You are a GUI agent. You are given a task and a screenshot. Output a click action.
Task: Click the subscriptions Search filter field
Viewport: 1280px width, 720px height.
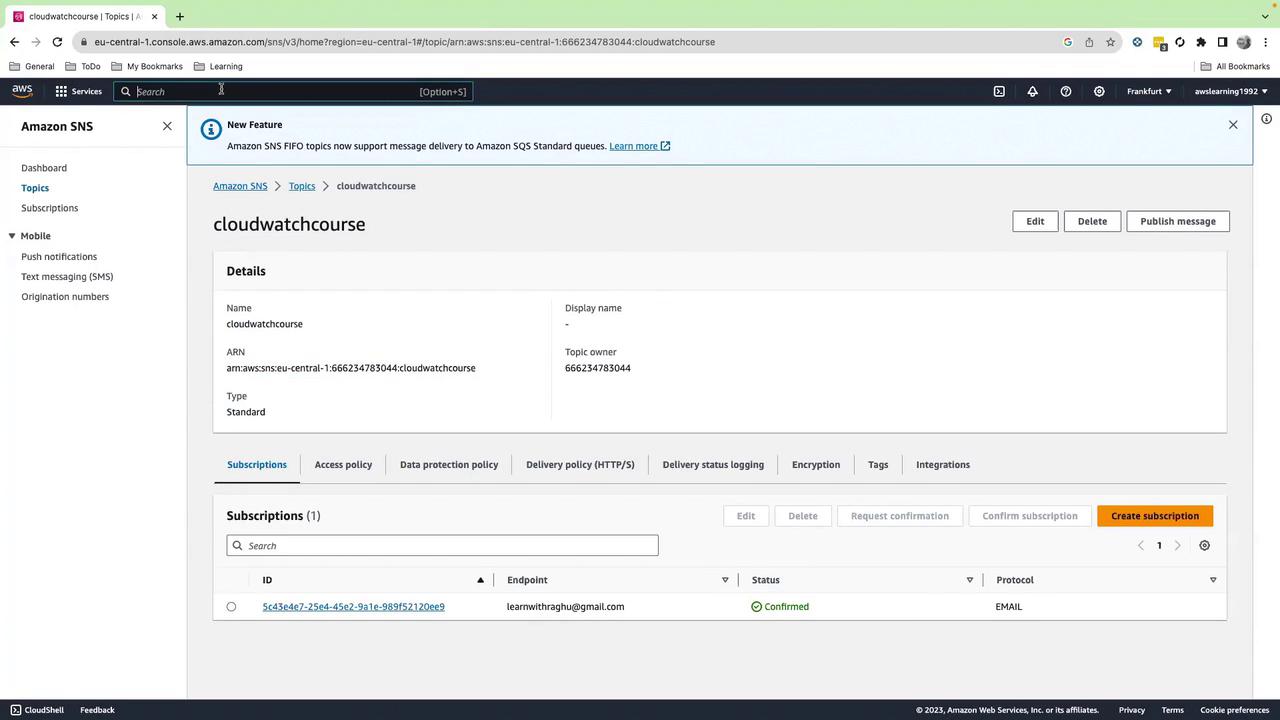point(442,546)
